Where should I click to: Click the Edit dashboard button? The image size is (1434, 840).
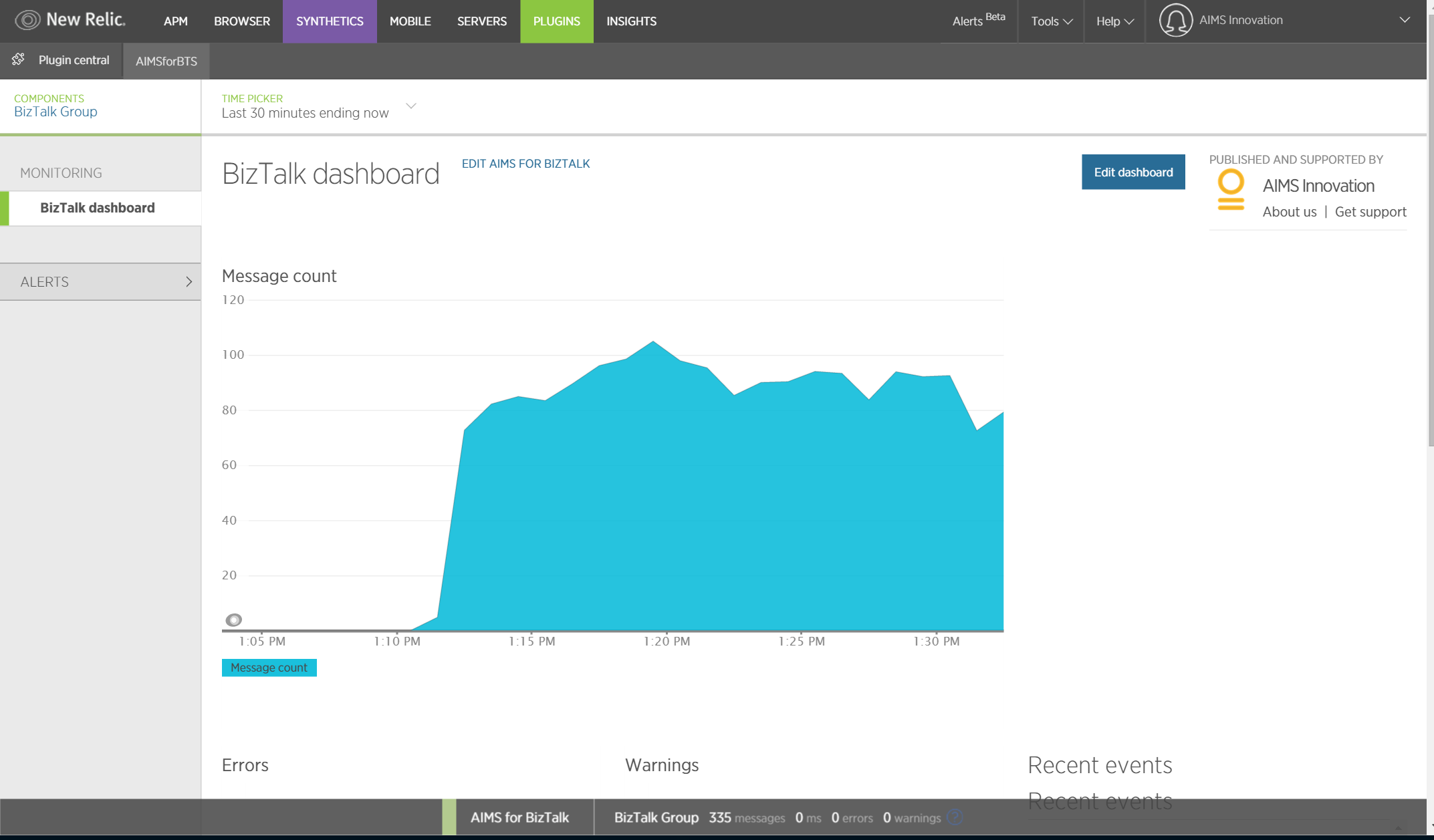tap(1133, 172)
